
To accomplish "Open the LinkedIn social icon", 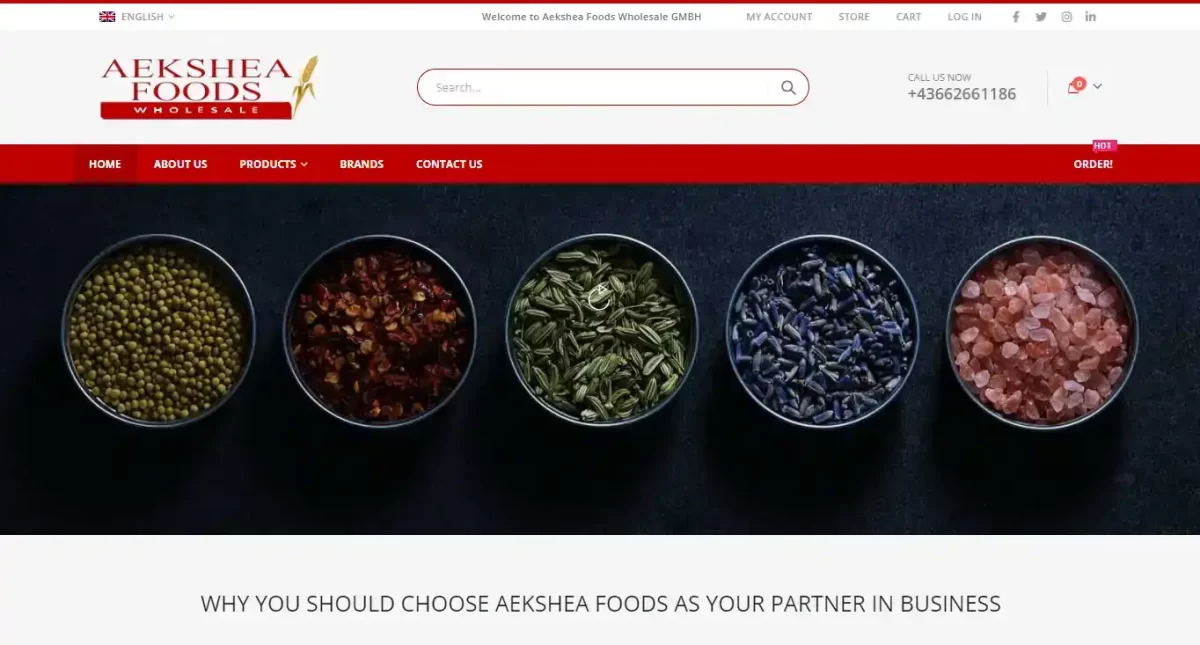I will pos(1091,17).
